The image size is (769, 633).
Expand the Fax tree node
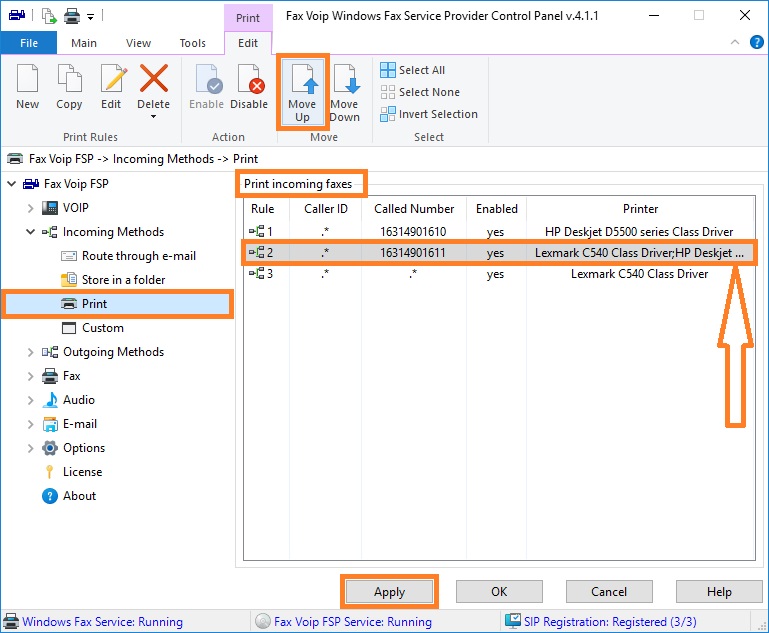(x=30, y=376)
